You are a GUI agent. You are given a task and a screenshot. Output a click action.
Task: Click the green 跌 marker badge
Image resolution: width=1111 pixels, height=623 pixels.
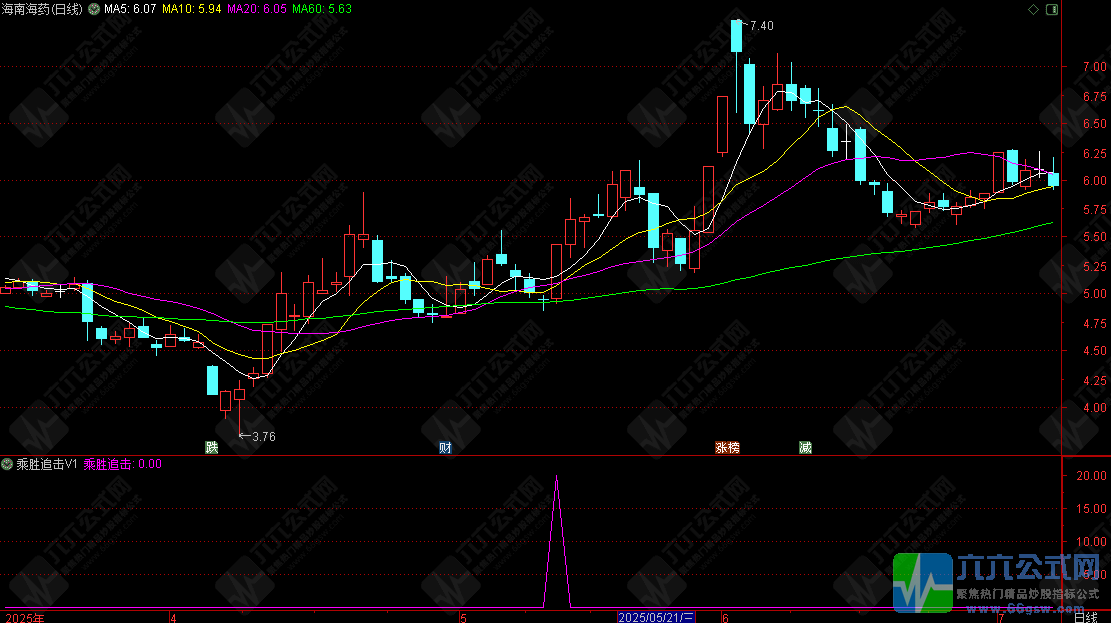(212, 447)
